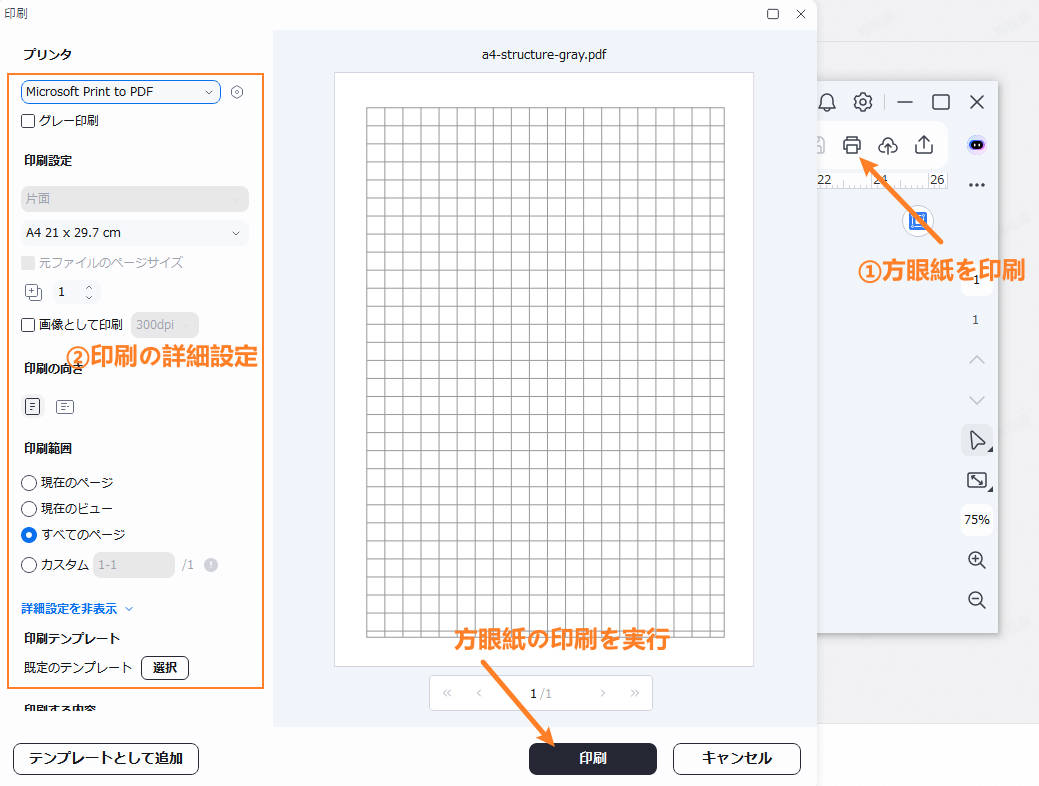Collapse 詳細設定を非表示 section
This screenshot has width=1039, height=786.
[x=77, y=608]
